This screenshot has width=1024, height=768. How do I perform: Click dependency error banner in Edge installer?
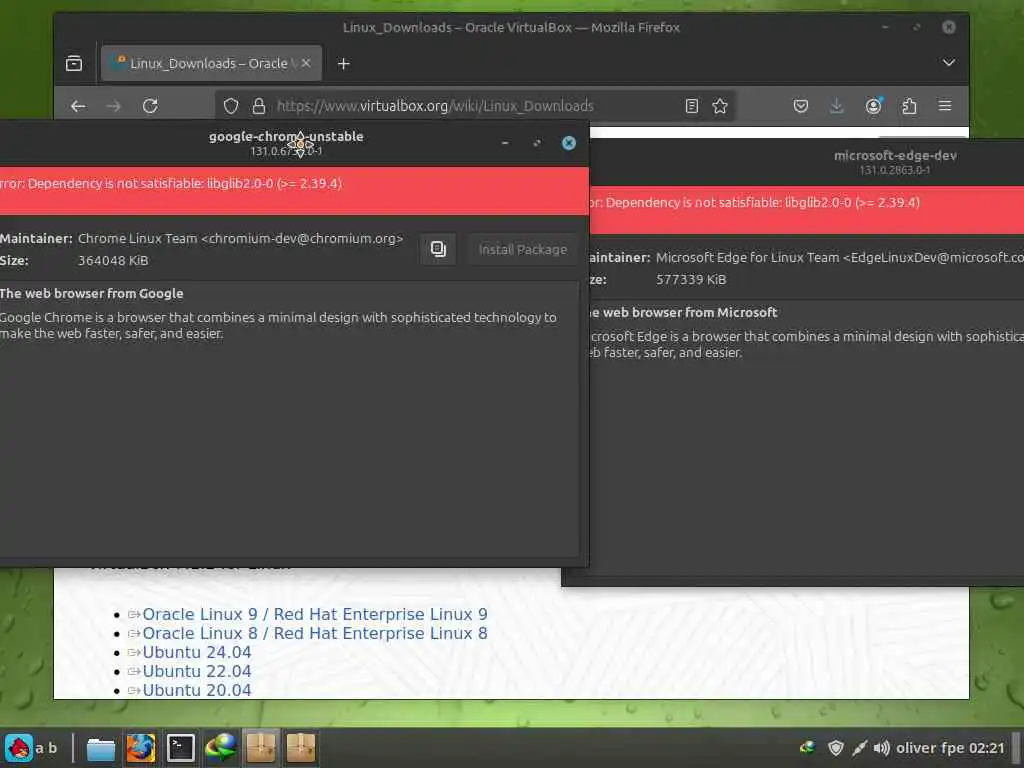[x=807, y=210]
